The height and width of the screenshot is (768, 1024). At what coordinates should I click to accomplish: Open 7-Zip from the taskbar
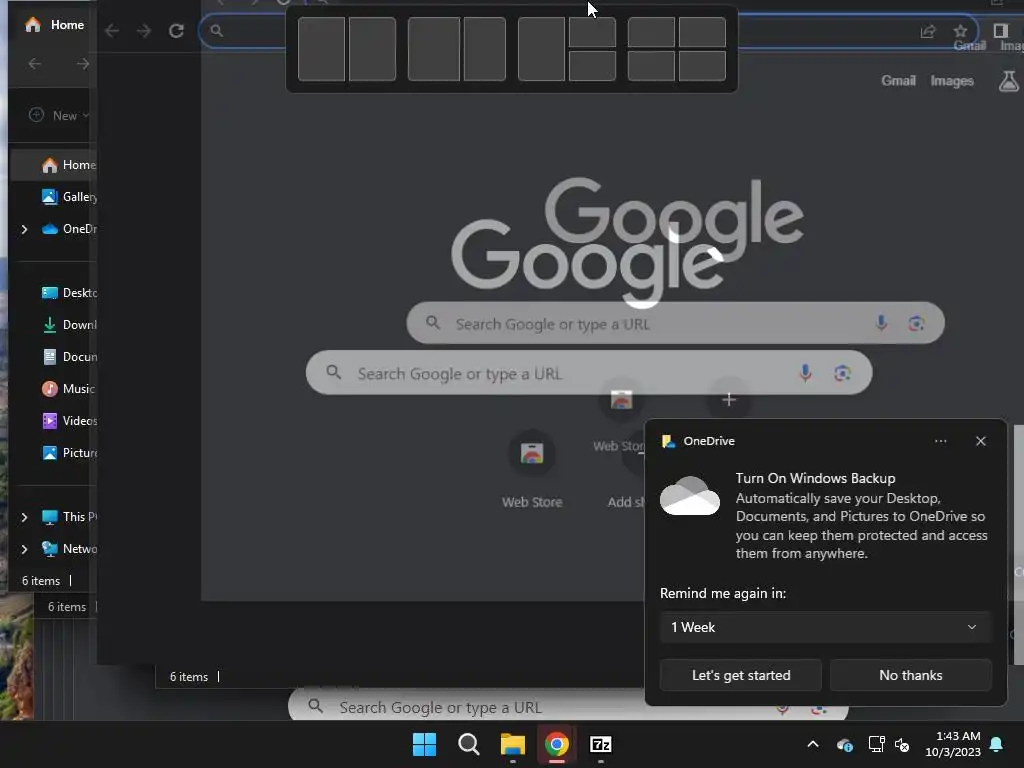coord(601,744)
